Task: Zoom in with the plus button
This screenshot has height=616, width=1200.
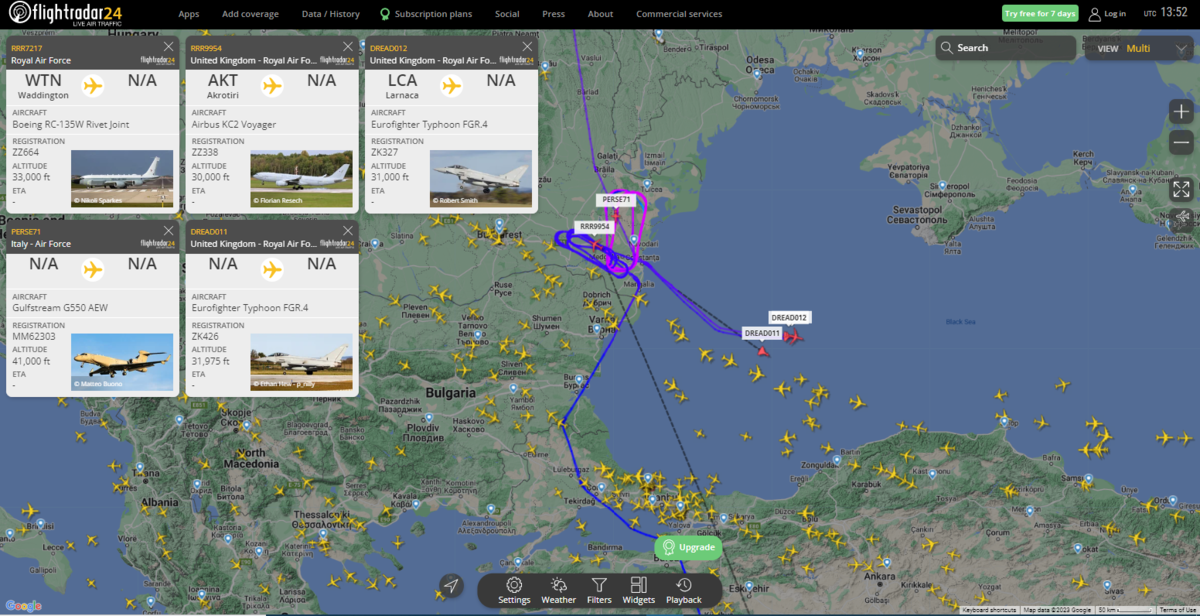Action: coord(1181,112)
